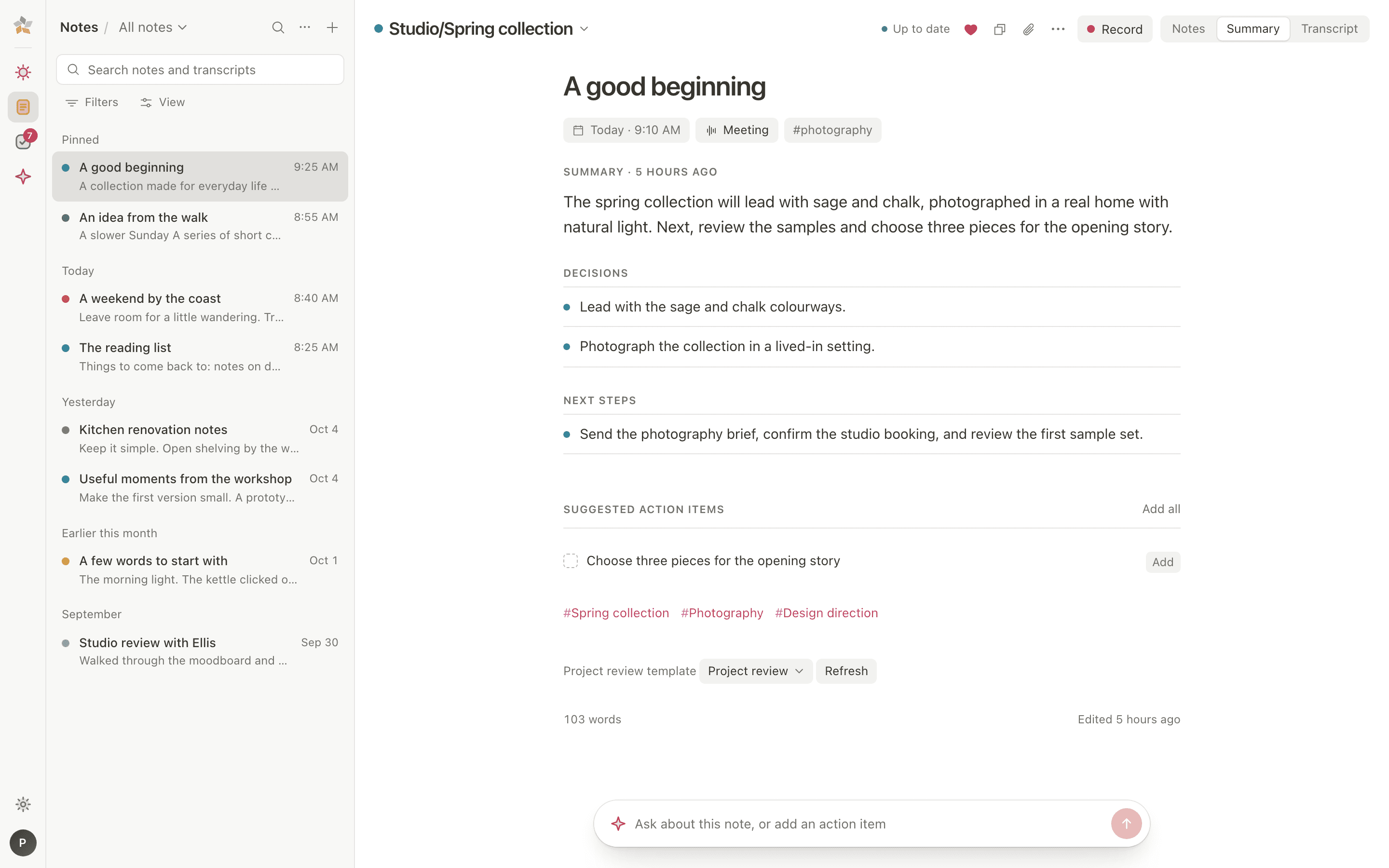Image resolution: width=1389 pixels, height=868 pixels.
Task: Toggle the heart favorite icon
Action: pos(970,29)
